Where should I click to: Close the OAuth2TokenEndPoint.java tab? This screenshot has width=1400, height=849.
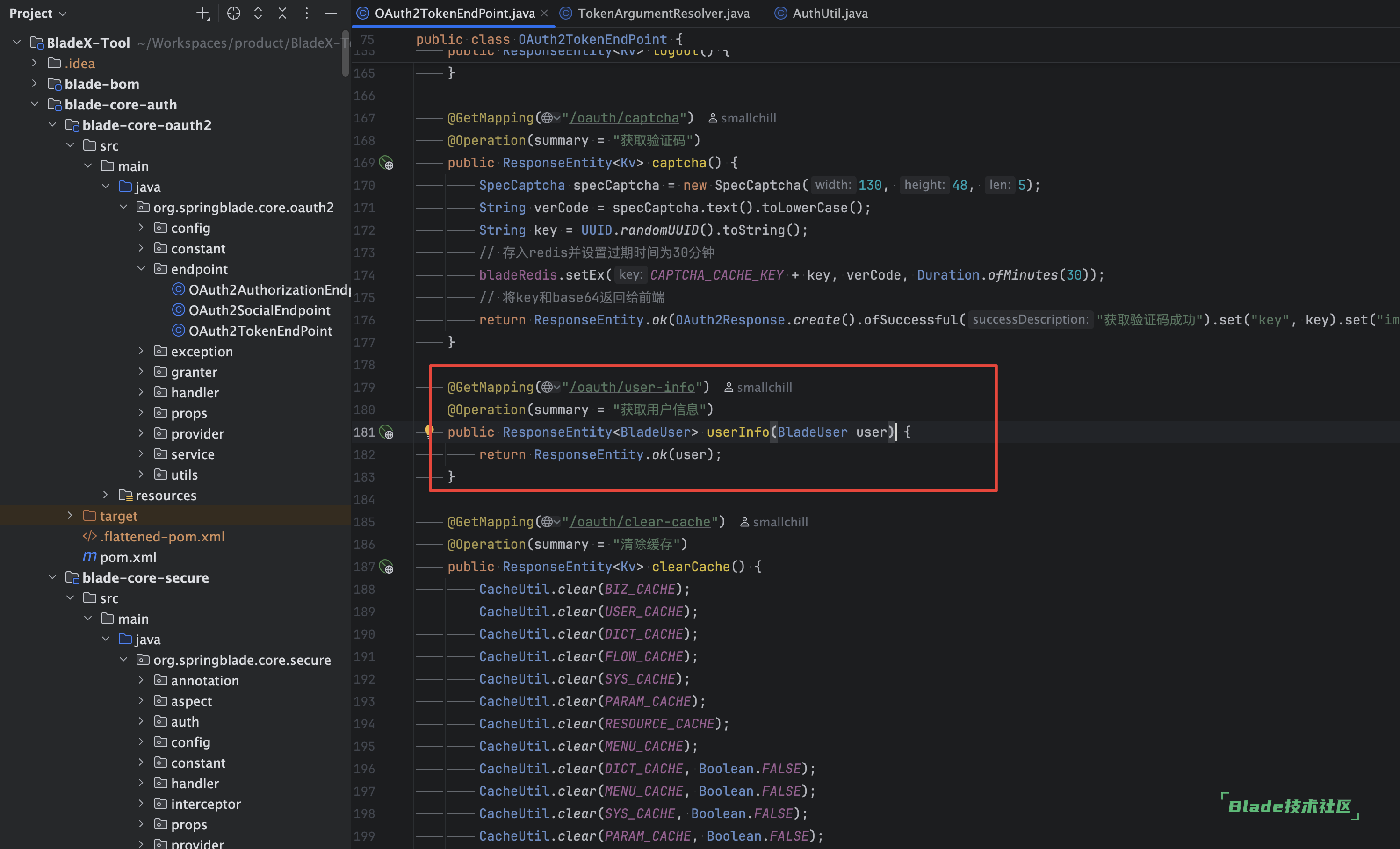pyautogui.click(x=544, y=14)
